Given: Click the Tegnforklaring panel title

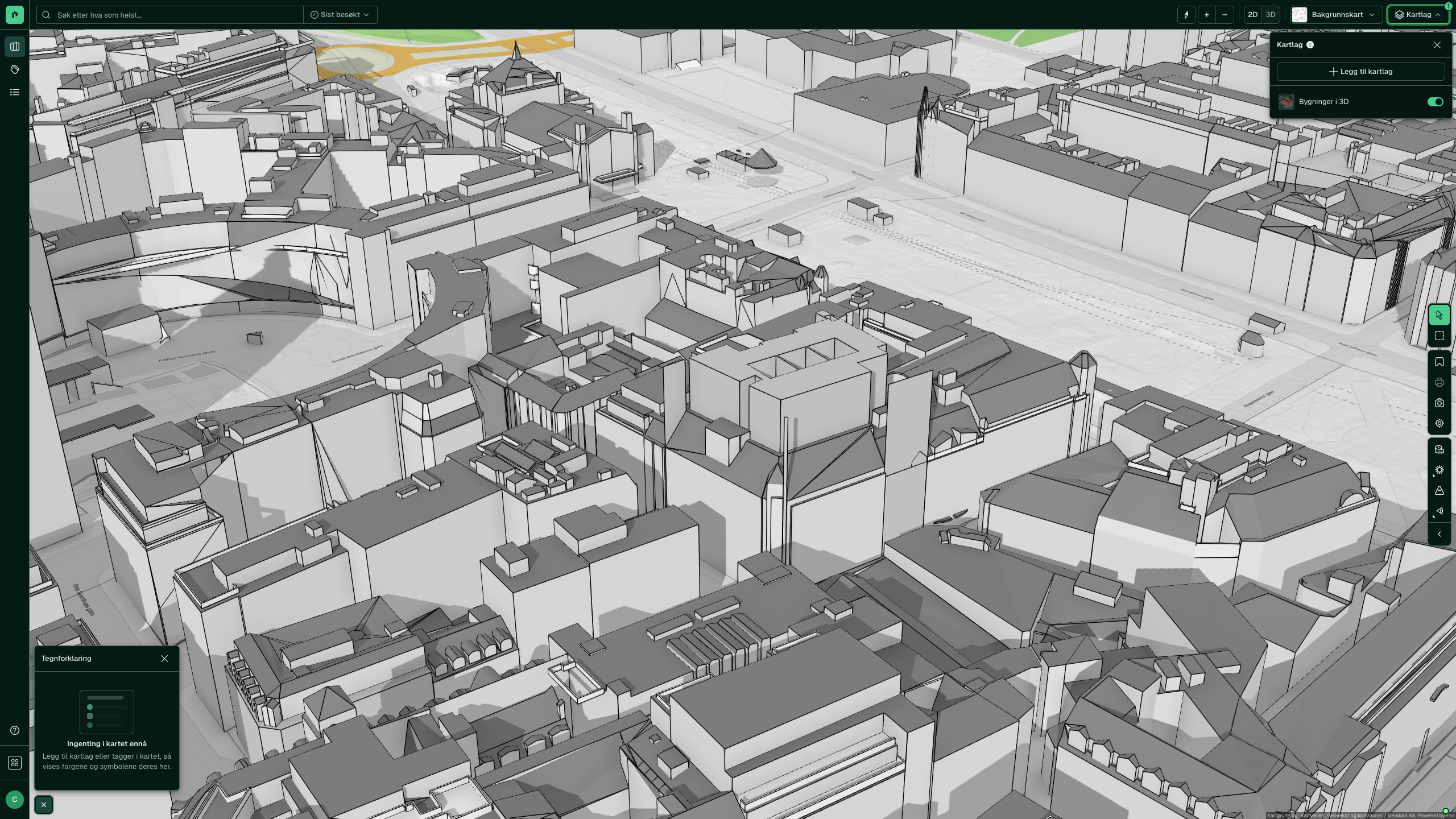Looking at the screenshot, I should click(66, 659).
